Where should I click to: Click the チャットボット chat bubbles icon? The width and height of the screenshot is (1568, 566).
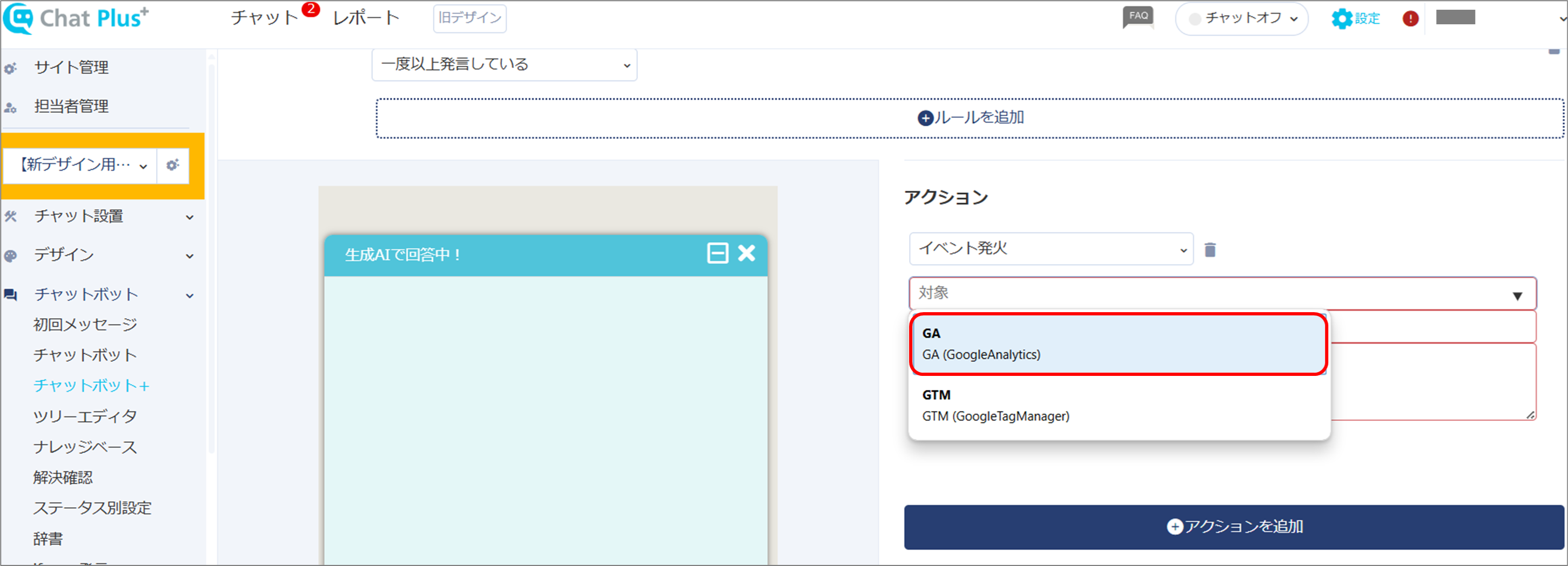pos(10,295)
